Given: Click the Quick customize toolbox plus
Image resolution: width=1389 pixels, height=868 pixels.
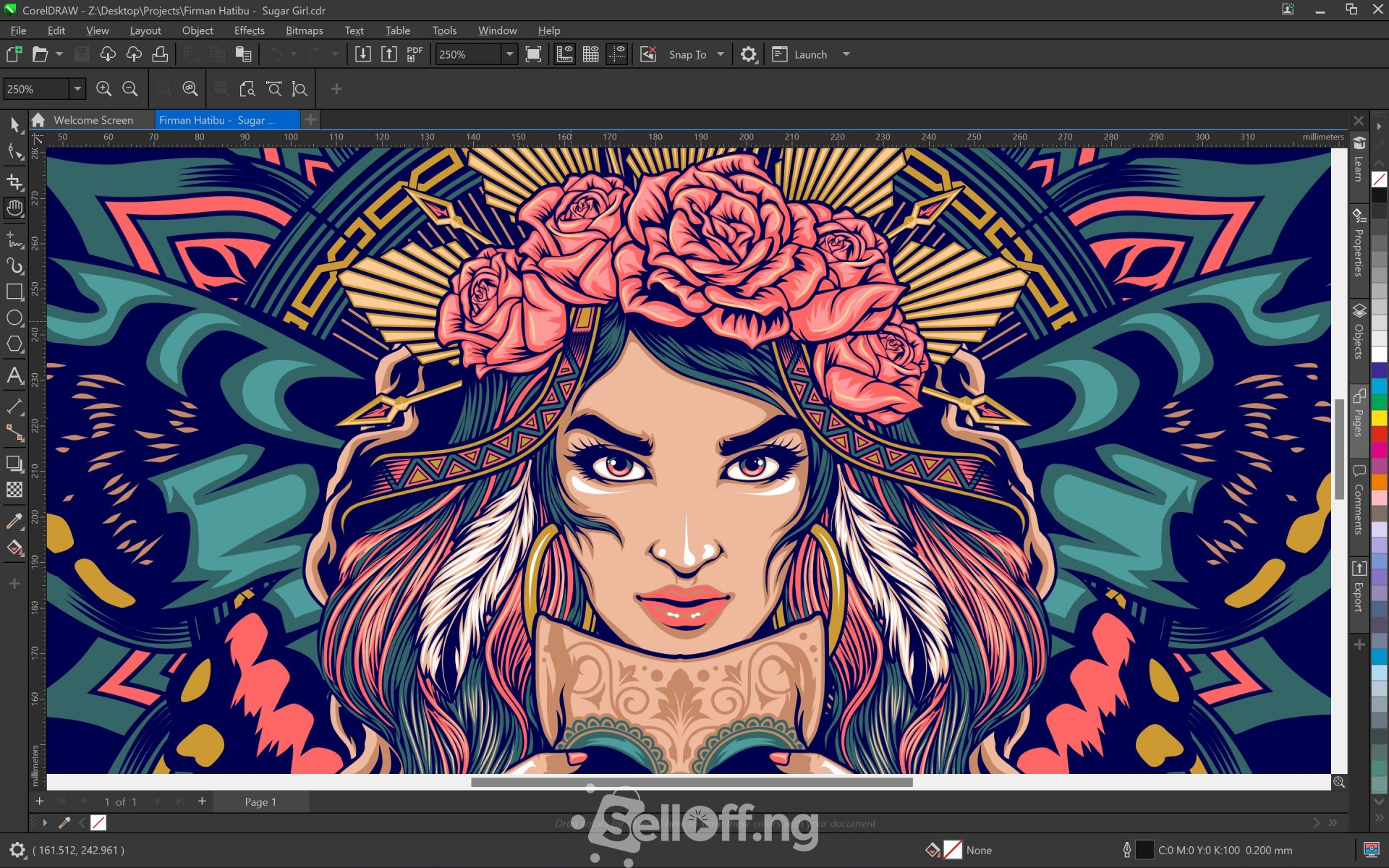Looking at the screenshot, I should tap(14, 583).
